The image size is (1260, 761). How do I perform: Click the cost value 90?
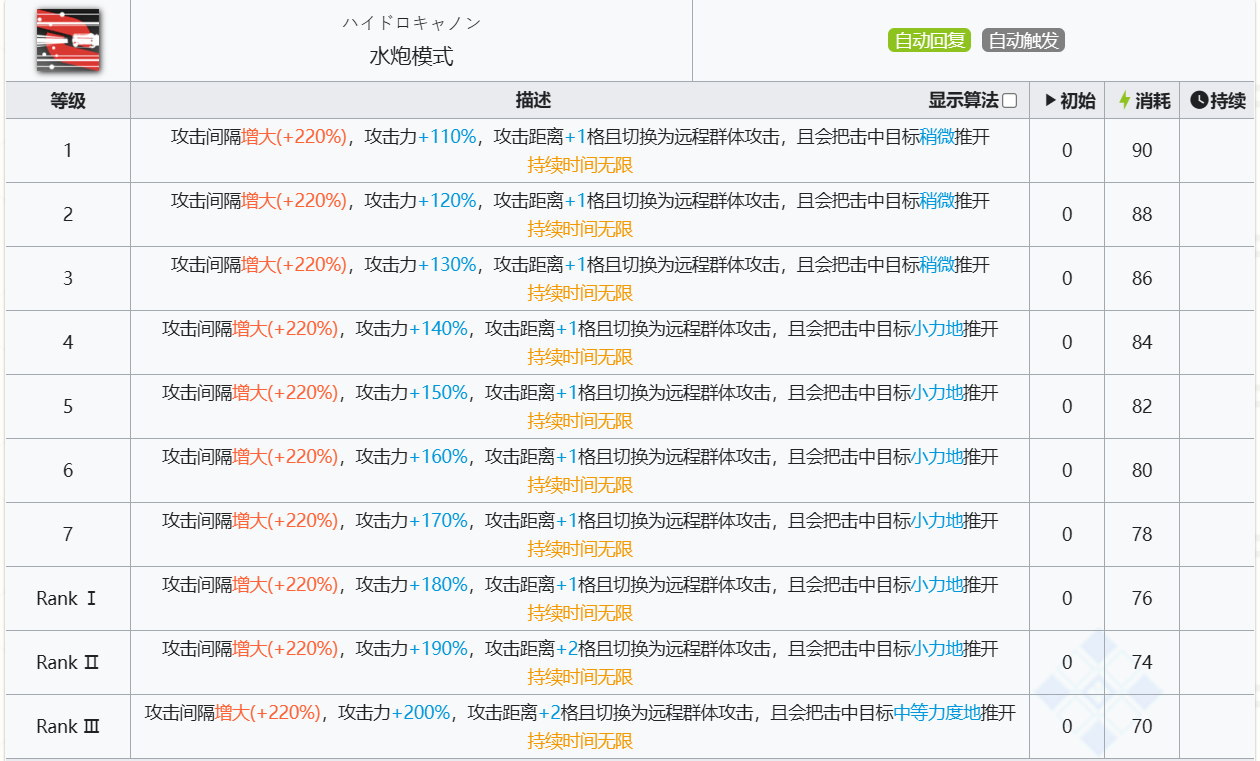coord(1142,151)
